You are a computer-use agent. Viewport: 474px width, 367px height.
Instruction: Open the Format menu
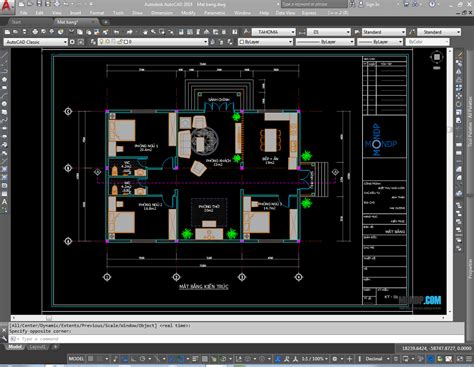[x=97, y=13]
